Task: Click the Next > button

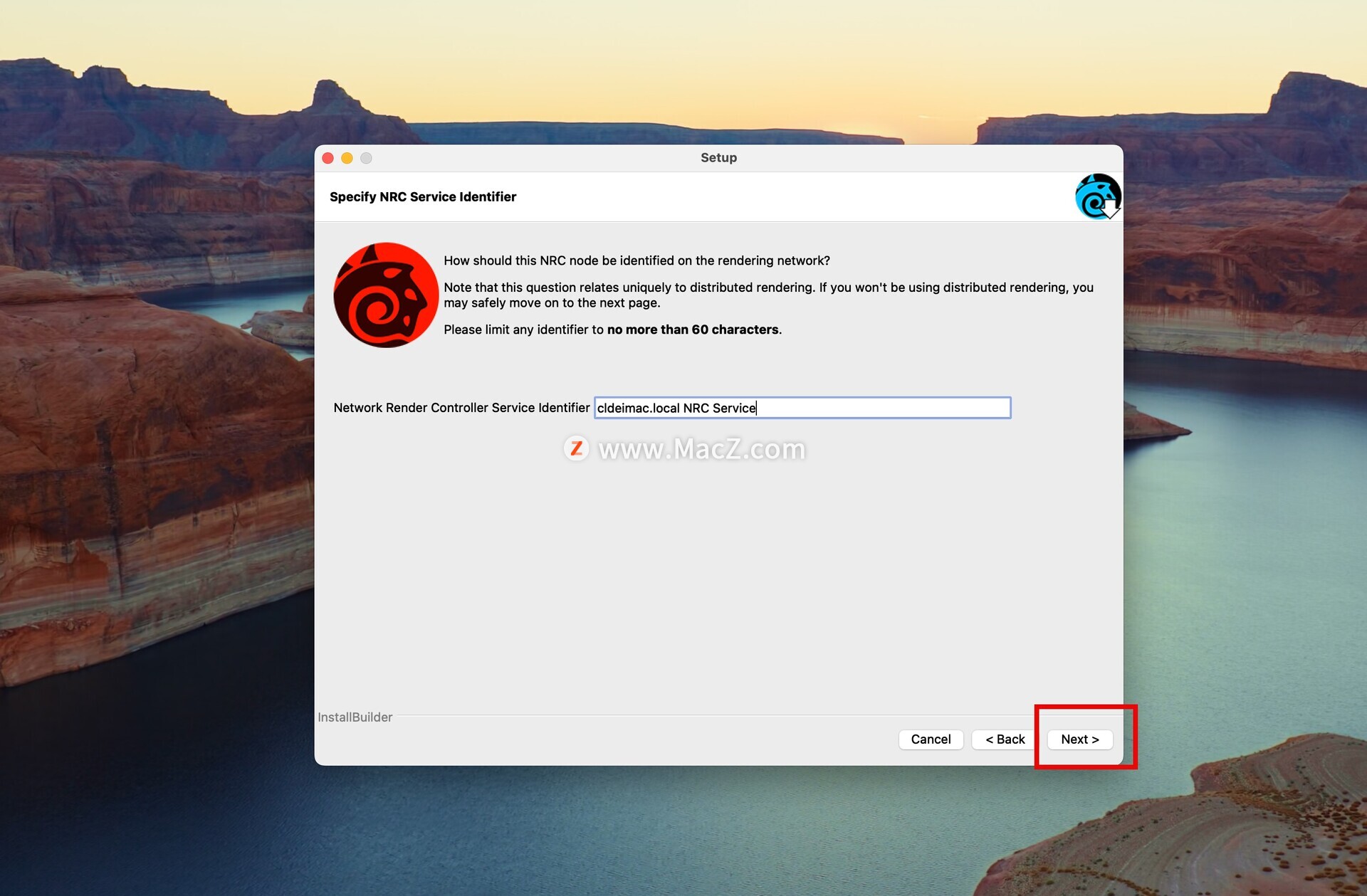Action: [1079, 739]
